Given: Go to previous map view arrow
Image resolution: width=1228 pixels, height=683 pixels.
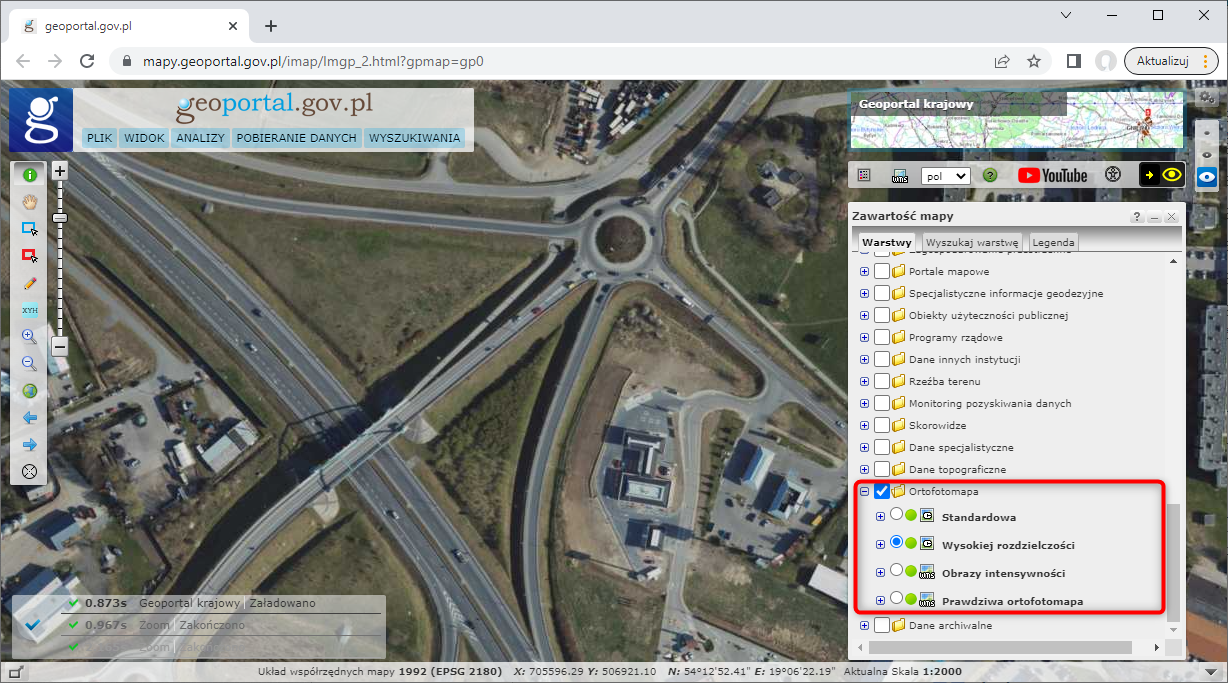Looking at the screenshot, I should coord(30,417).
